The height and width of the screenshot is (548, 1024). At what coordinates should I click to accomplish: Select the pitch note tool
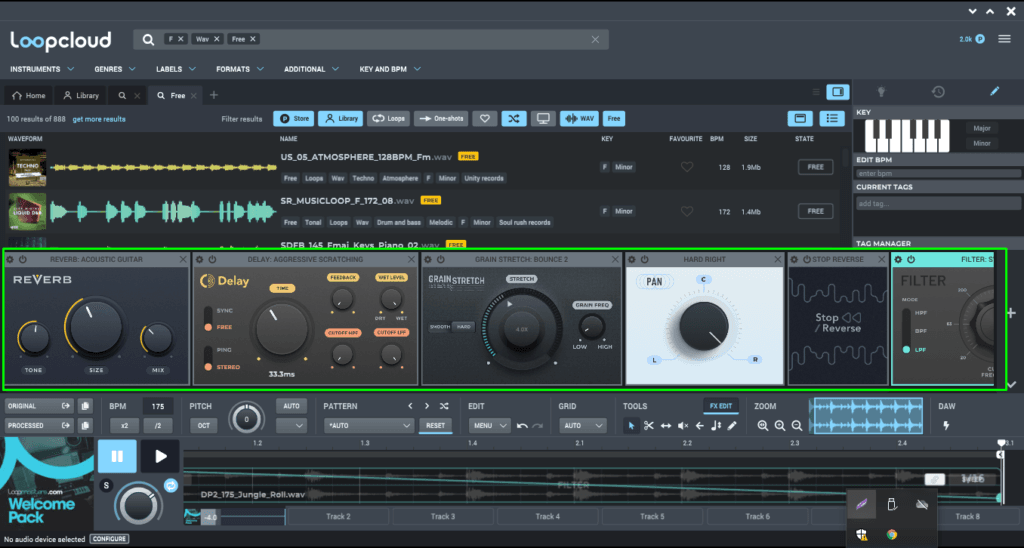(x=716, y=426)
